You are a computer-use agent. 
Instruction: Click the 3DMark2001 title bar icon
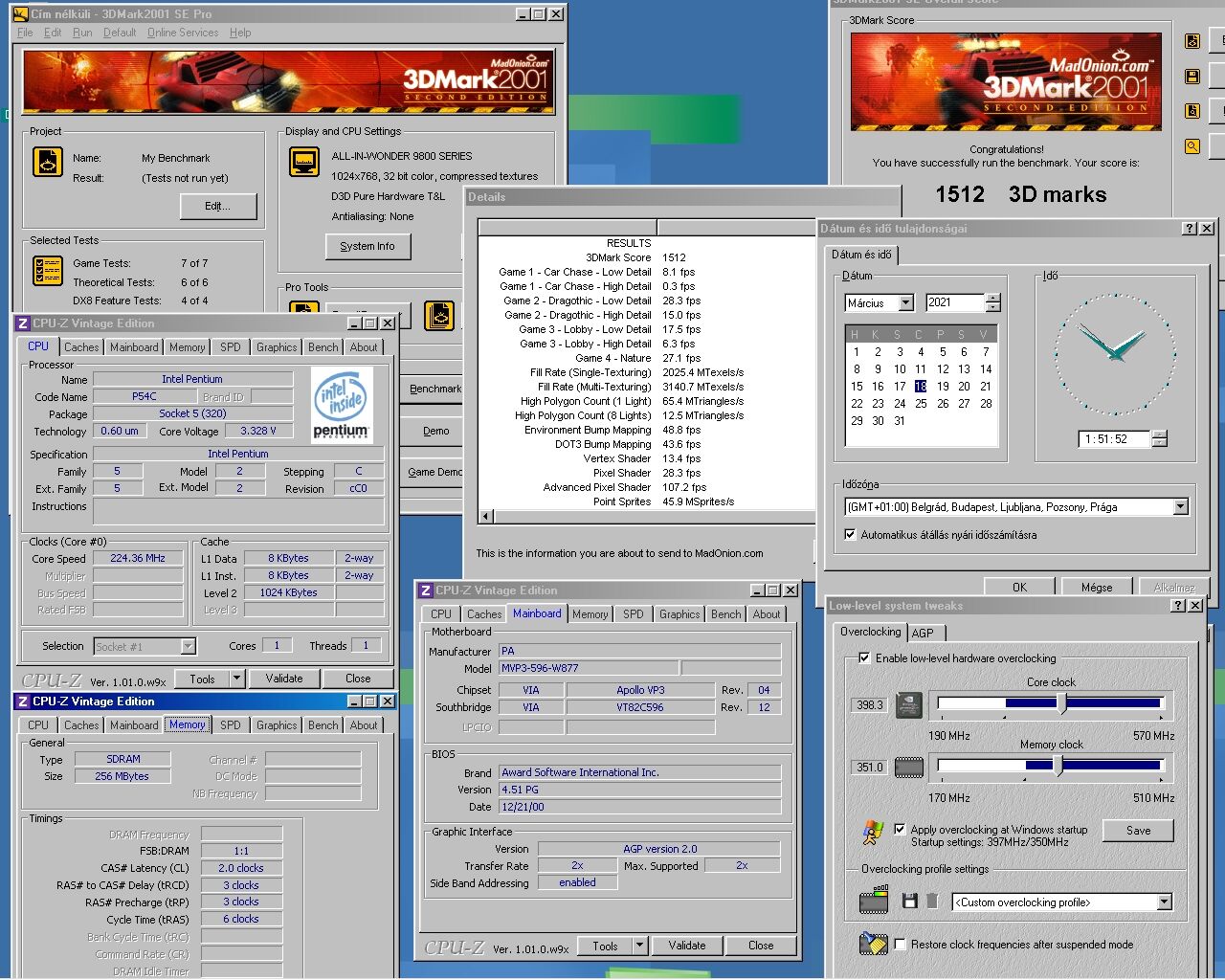click(x=21, y=14)
